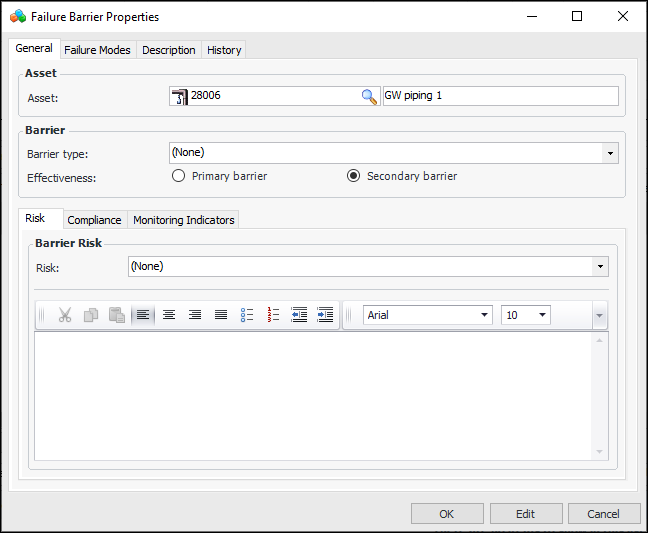The image size is (648, 533).
Task: Click the GW piping 1 asset name field
Action: (x=500, y=97)
